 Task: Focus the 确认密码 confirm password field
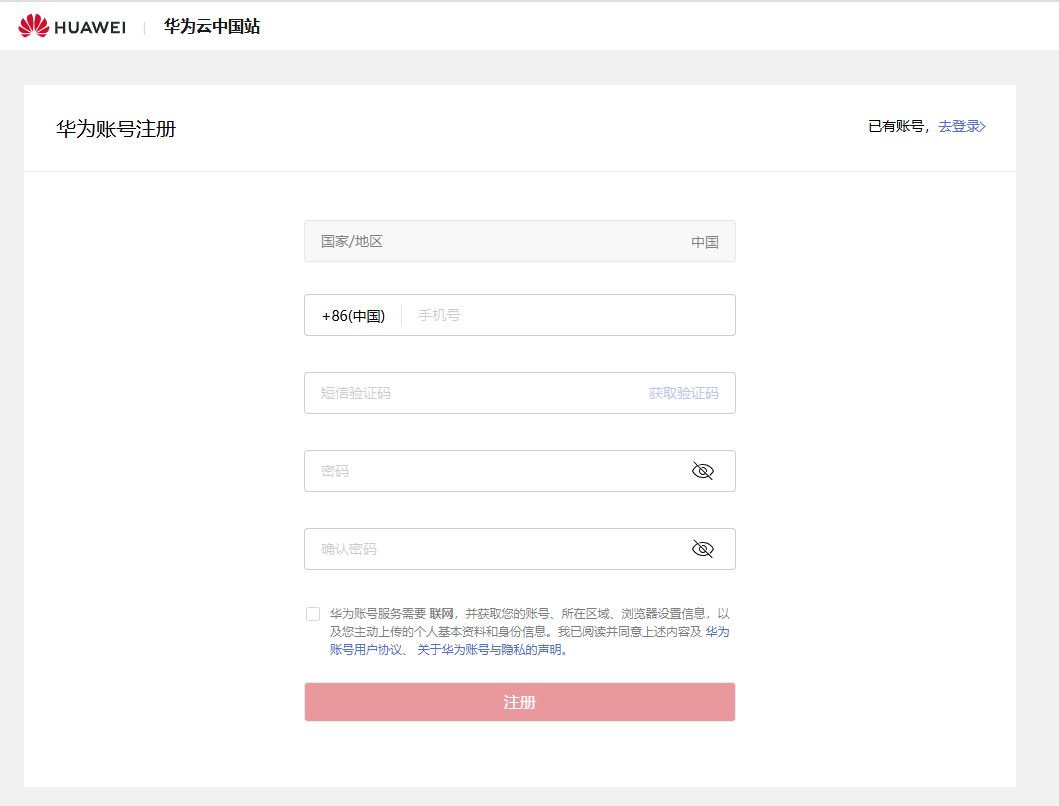point(490,549)
